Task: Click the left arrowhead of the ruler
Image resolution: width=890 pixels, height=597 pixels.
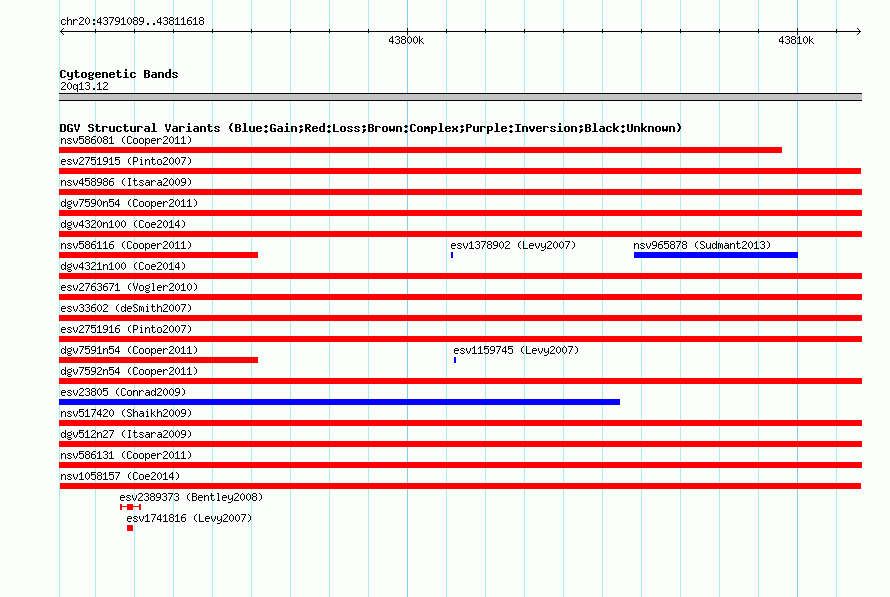Action: click(x=62, y=32)
